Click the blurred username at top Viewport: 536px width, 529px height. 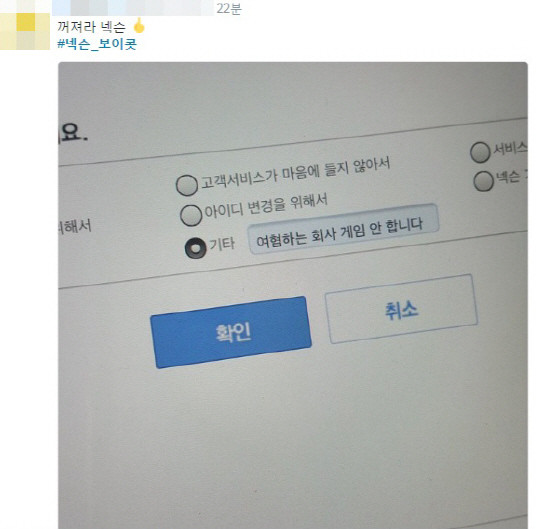[x=133, y=8]
